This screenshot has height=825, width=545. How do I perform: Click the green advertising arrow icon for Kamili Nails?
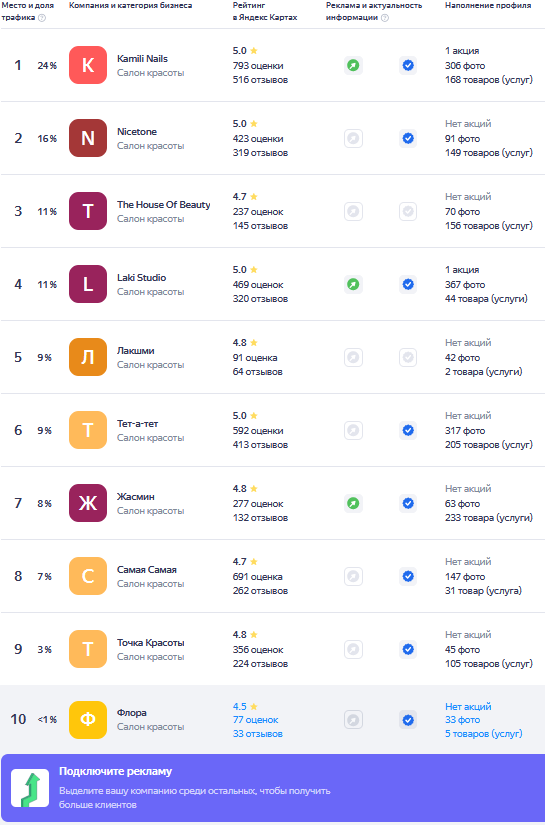[x=354, y=66]
